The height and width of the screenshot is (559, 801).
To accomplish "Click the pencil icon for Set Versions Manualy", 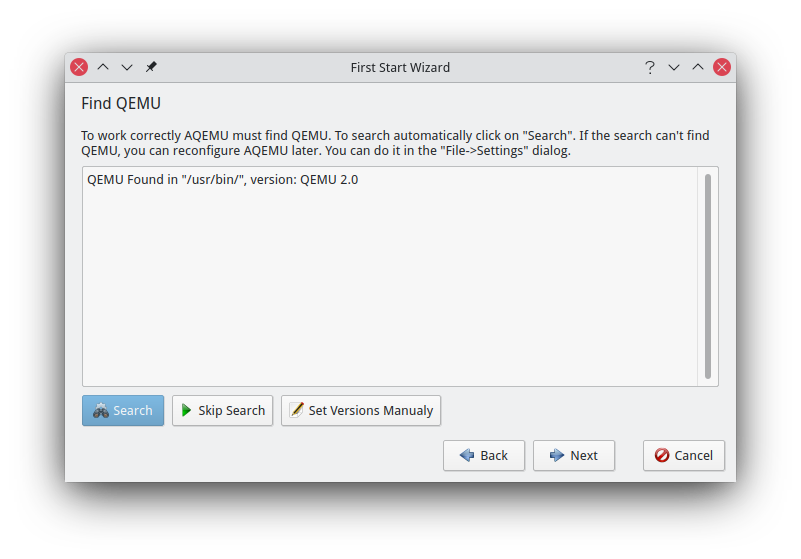I will tap(296, 411).
